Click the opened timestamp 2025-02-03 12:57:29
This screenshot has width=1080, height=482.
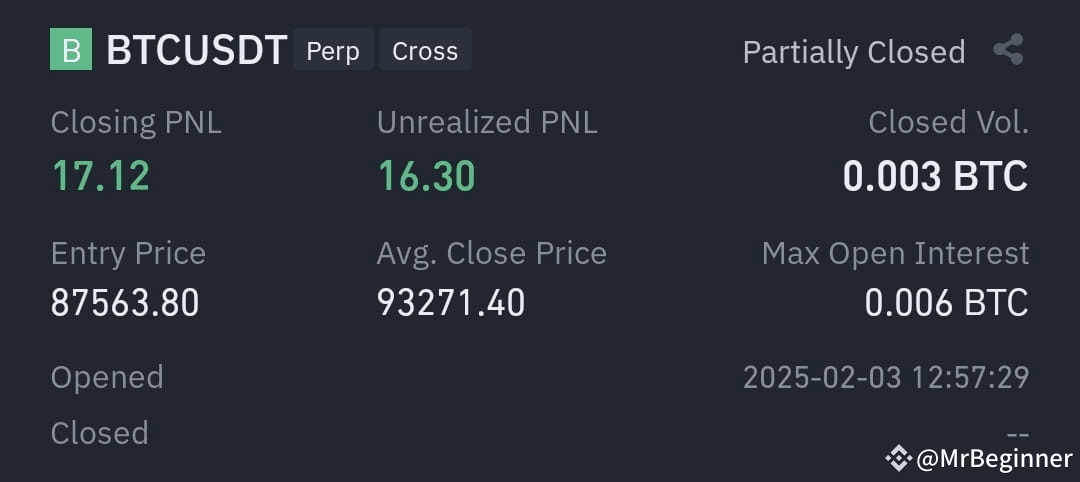click(886, 377)
